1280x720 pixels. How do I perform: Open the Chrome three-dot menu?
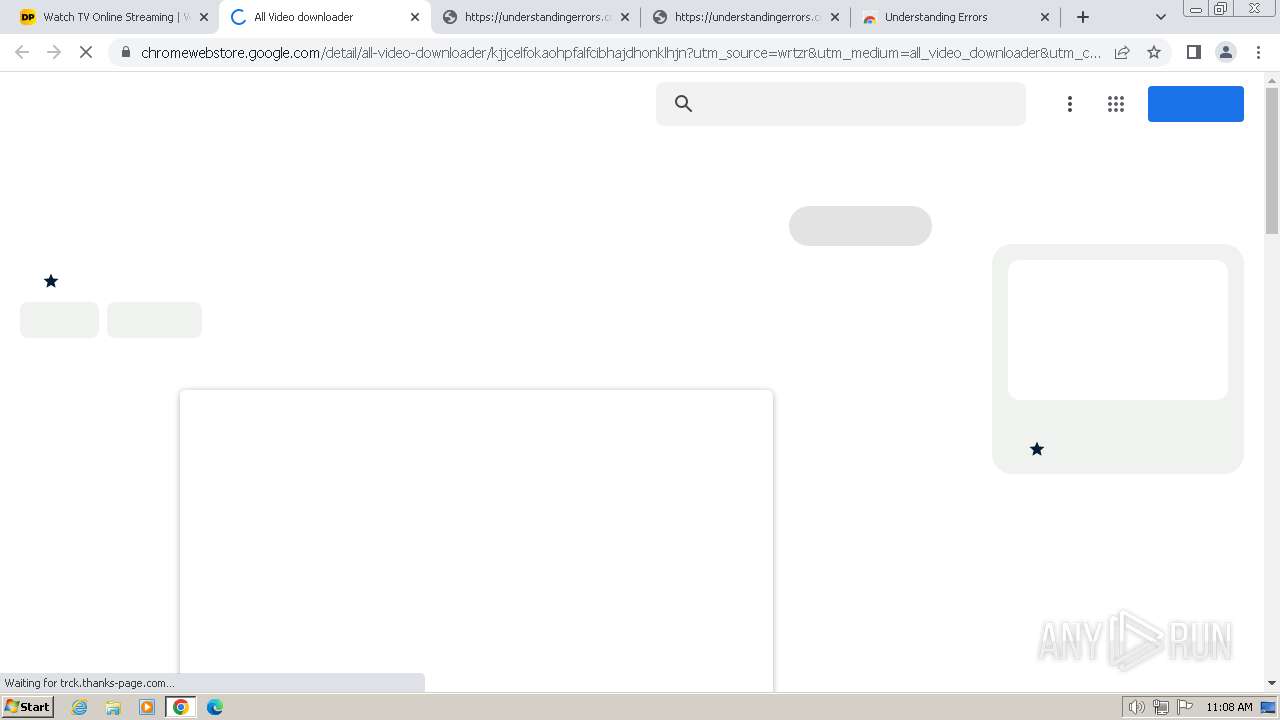(x=1258, y=52)
